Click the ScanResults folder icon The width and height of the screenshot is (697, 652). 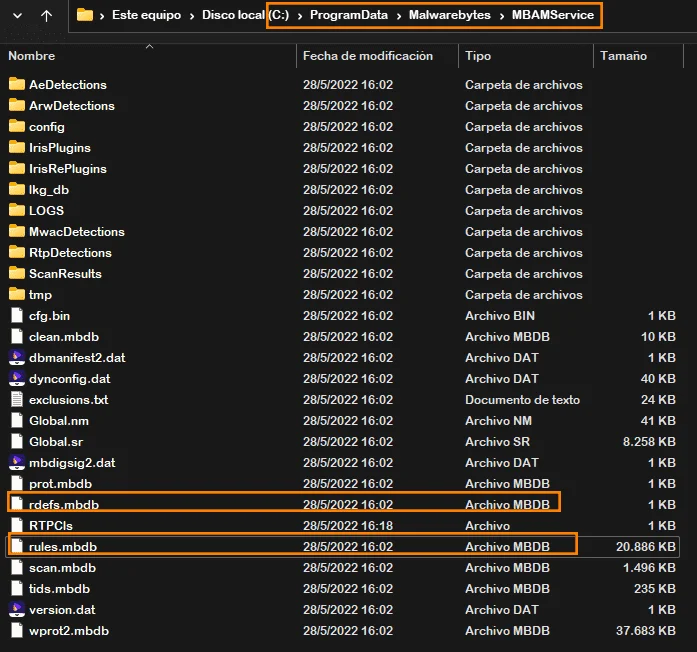pos(17,273)
